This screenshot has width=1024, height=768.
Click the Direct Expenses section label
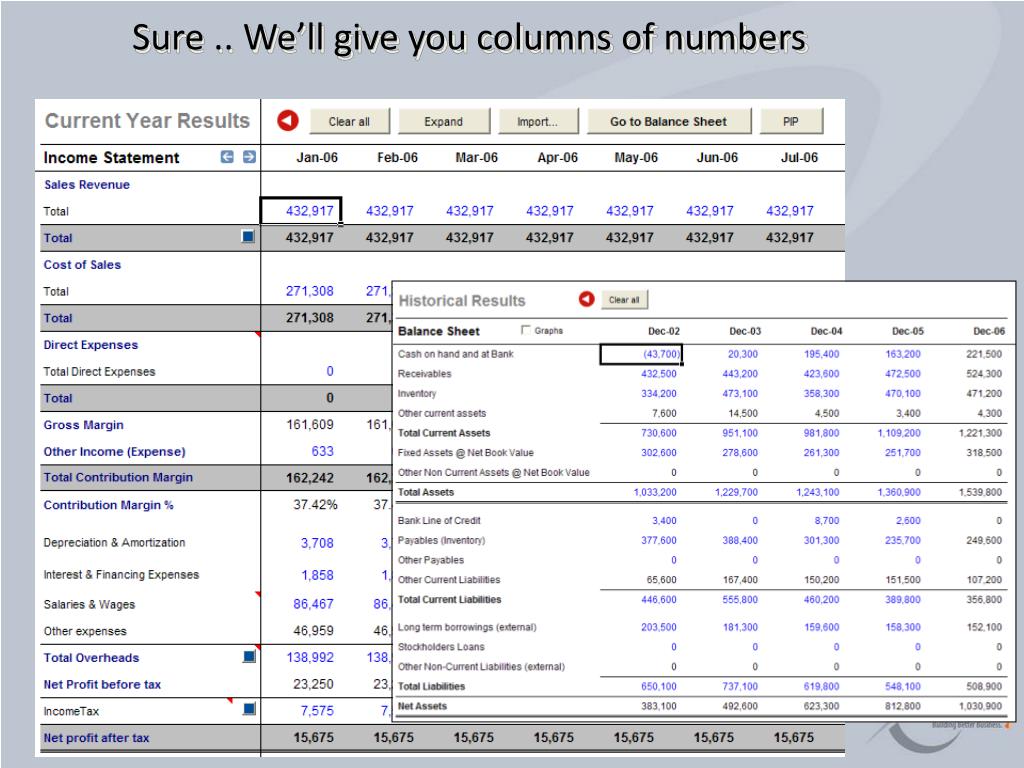91,345
